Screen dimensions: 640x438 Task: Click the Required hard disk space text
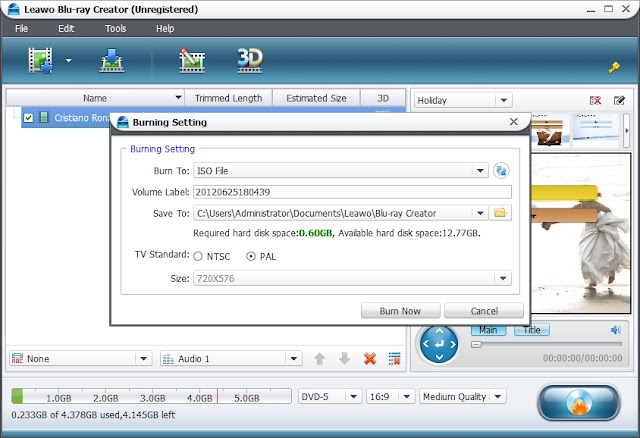coord(337,233)
